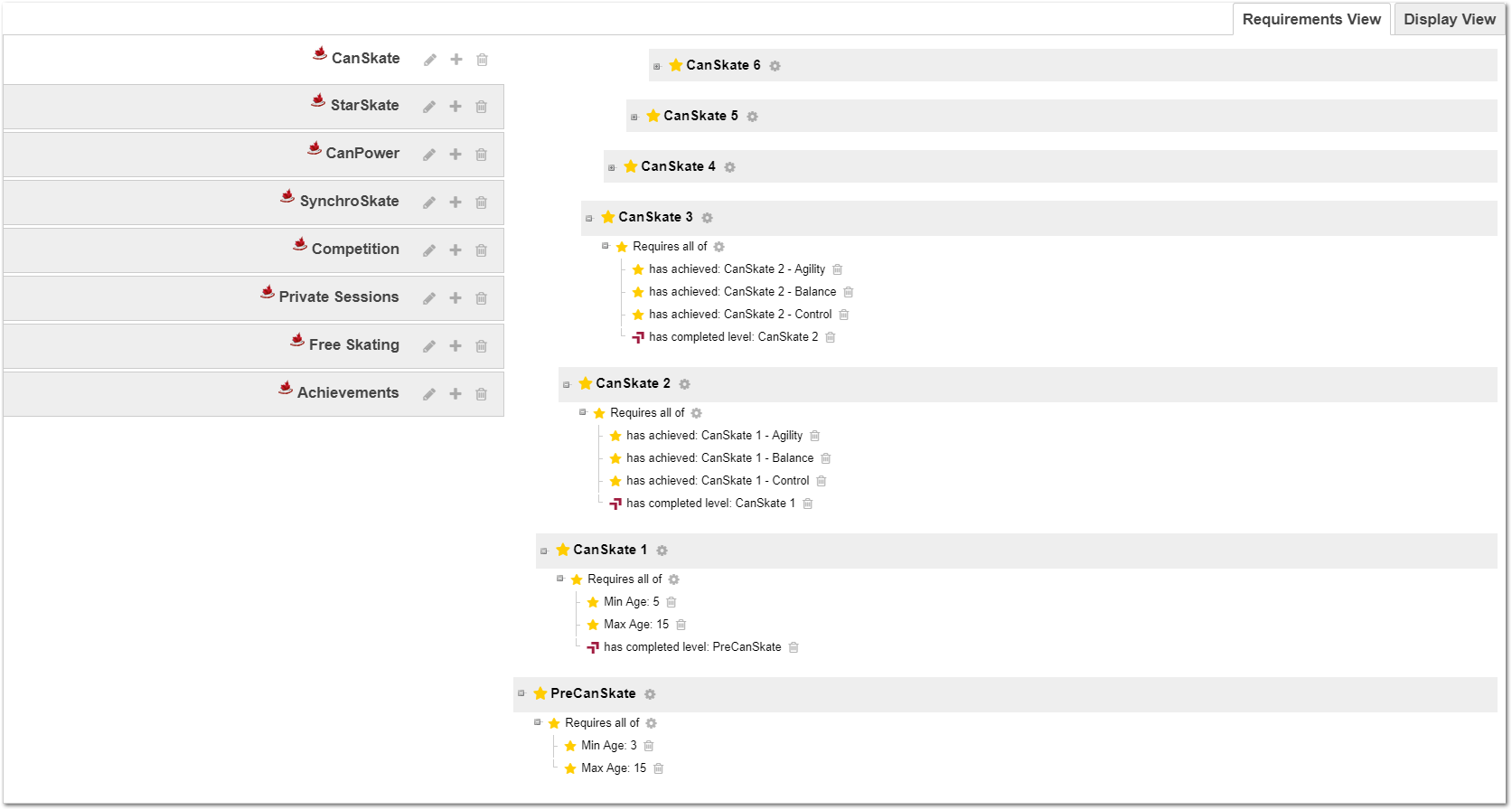The width and height of the screenshot is (1512, 810).
Task: Delete the has completed level: PreCanSkate requirement
Action: (x=794, y=647)
